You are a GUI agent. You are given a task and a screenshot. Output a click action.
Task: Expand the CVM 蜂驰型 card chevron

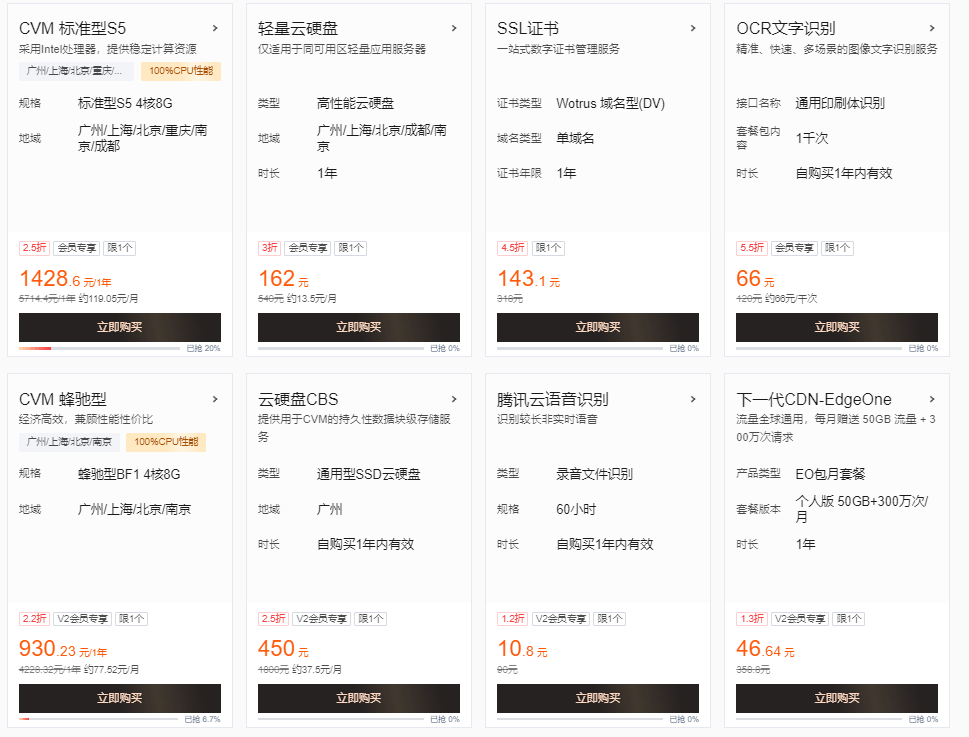click(215, 399)
